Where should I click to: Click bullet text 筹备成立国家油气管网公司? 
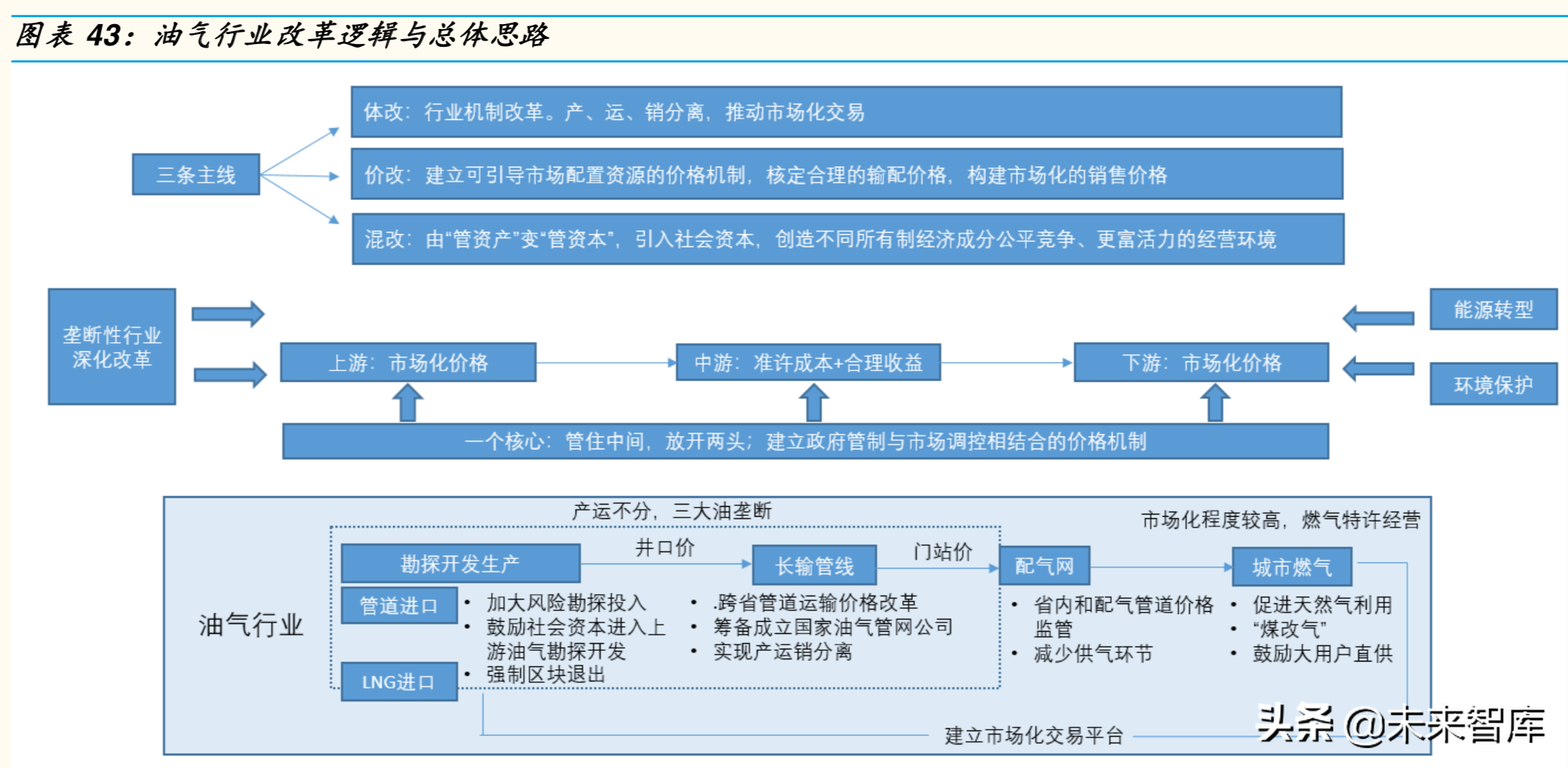tap(833, 627)
